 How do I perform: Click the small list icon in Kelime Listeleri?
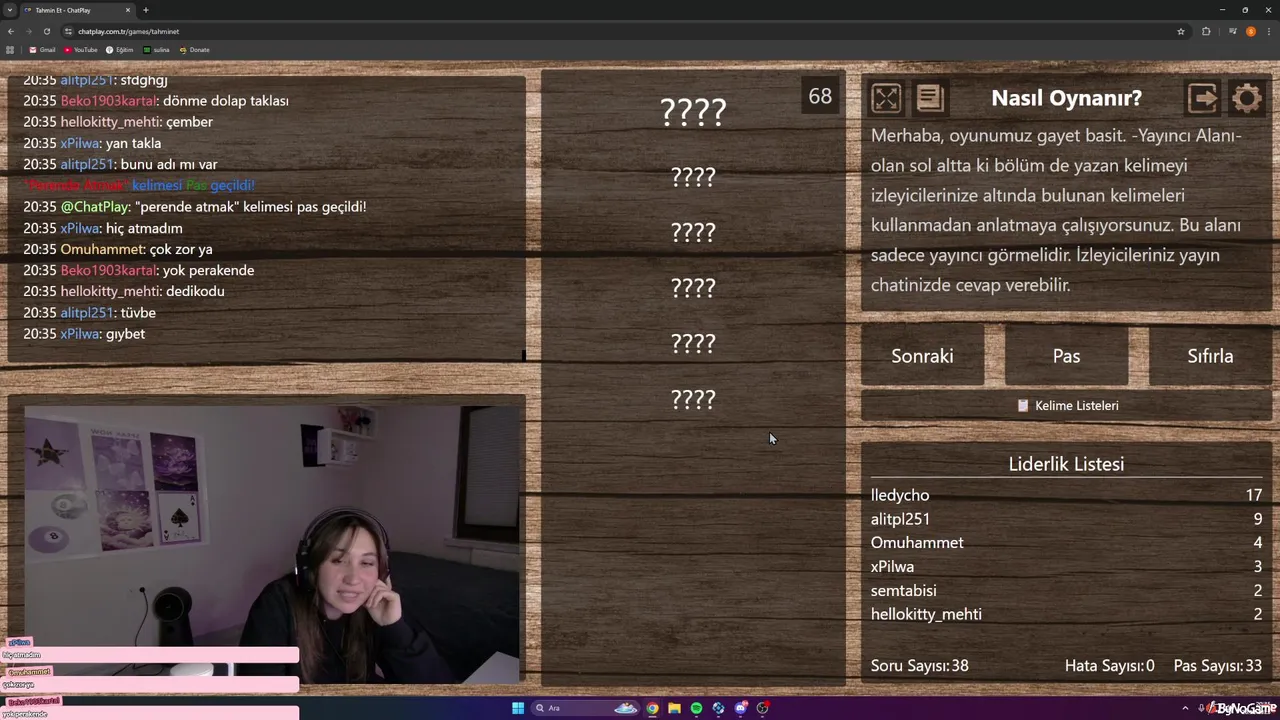tap(1023, 405)
